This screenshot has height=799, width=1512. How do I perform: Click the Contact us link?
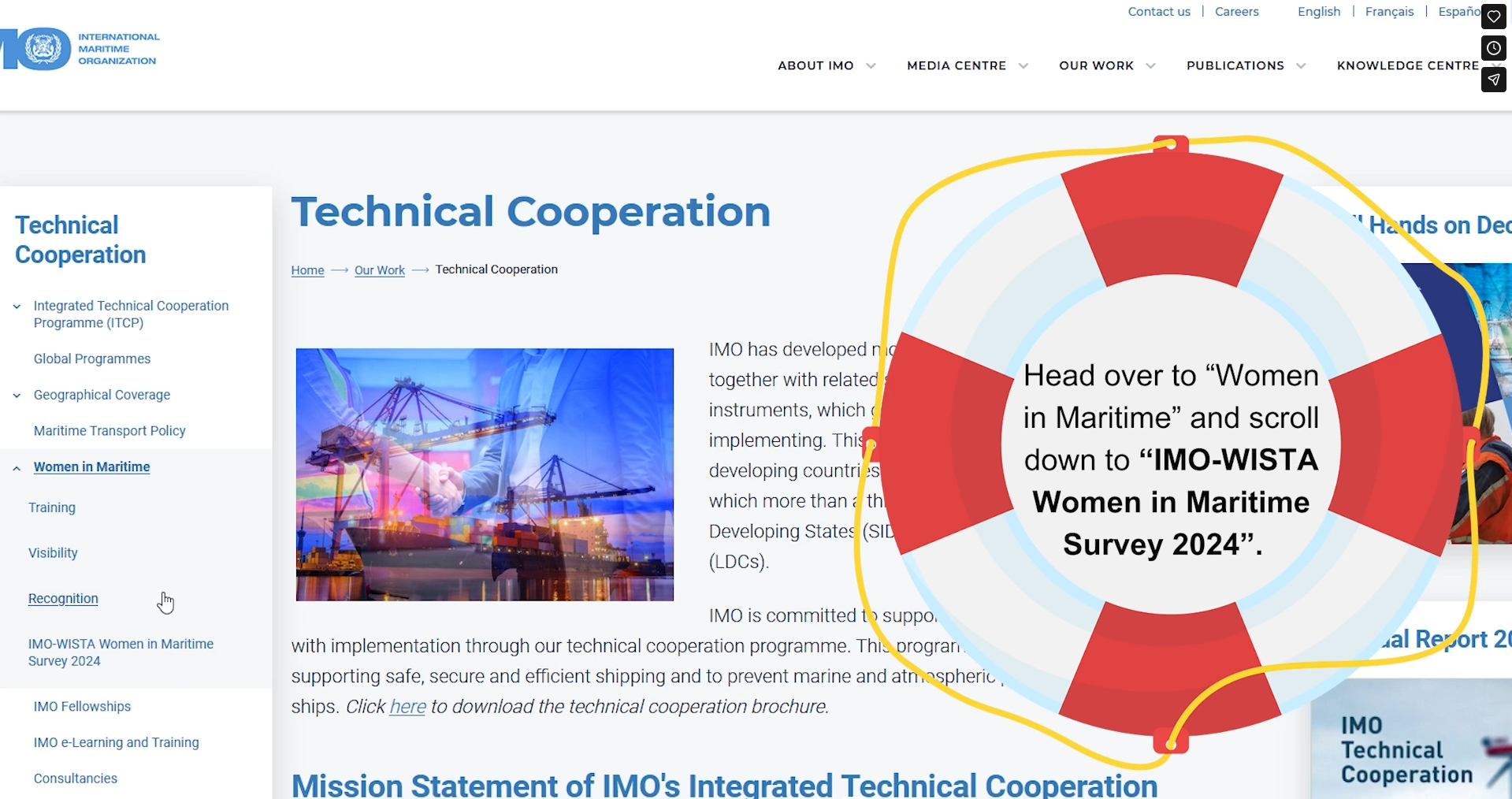[x=1159, y=12]
